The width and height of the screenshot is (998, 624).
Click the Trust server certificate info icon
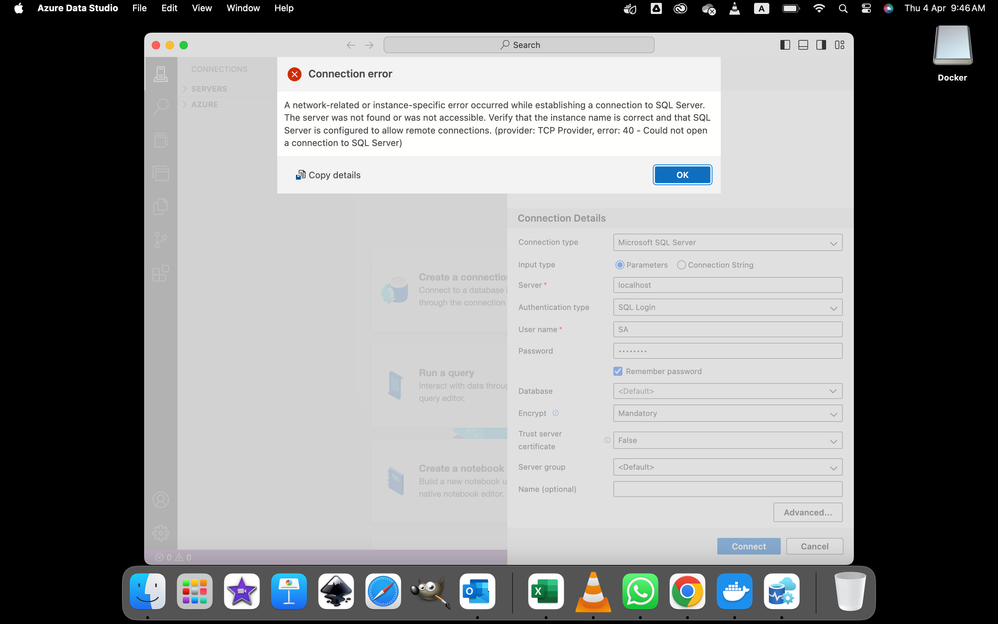tap(607, 440)
